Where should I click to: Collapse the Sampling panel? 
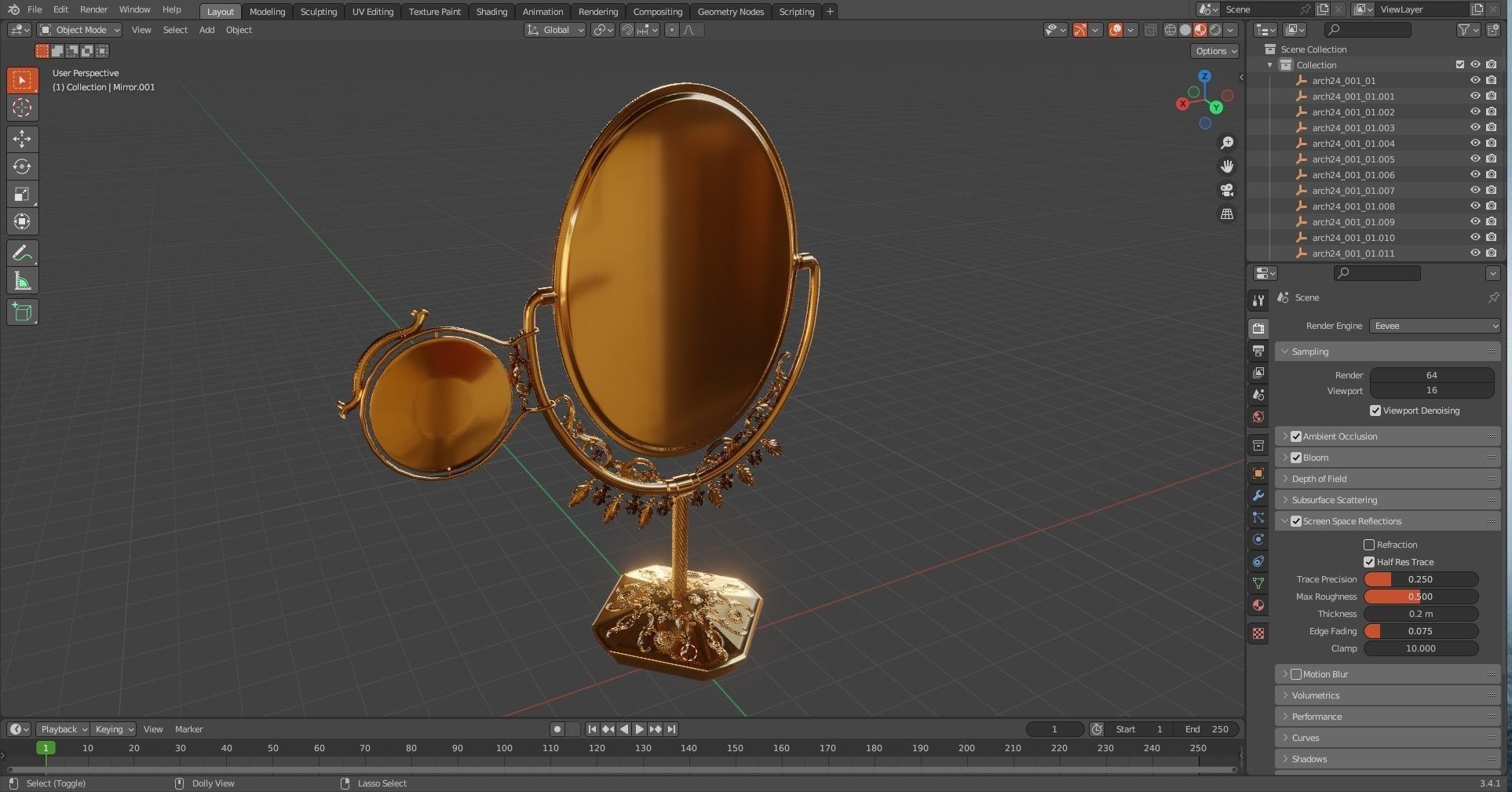pos(1387,352)
